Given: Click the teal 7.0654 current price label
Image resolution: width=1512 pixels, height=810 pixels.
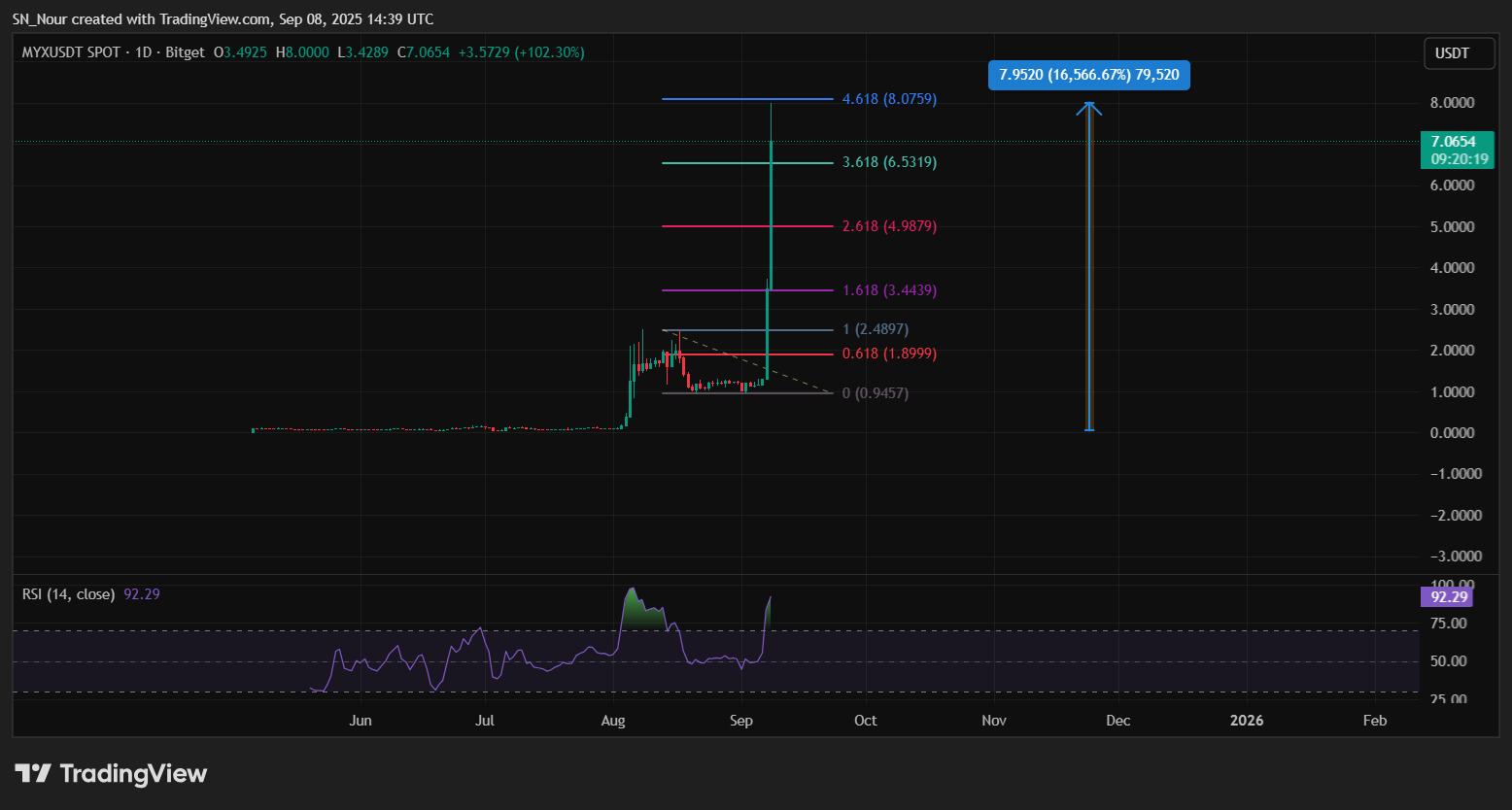Looking at the screenshot, I should click(x=1457, y=150).
